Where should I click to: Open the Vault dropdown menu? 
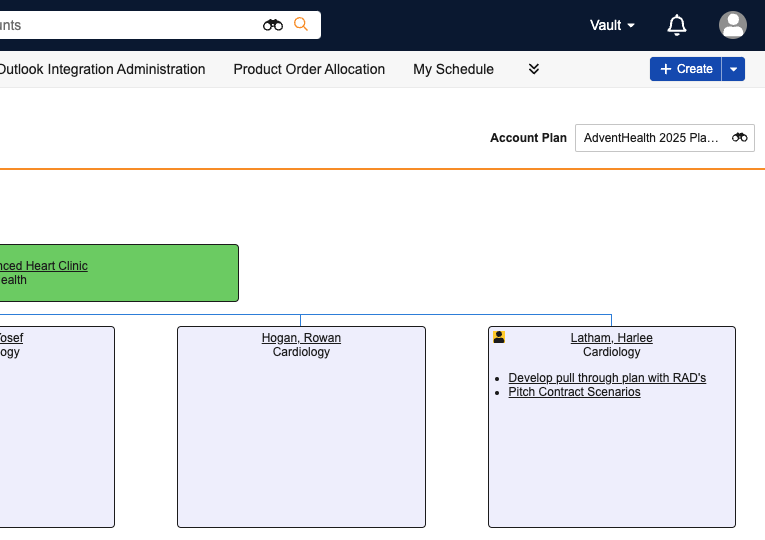(612, 25)
